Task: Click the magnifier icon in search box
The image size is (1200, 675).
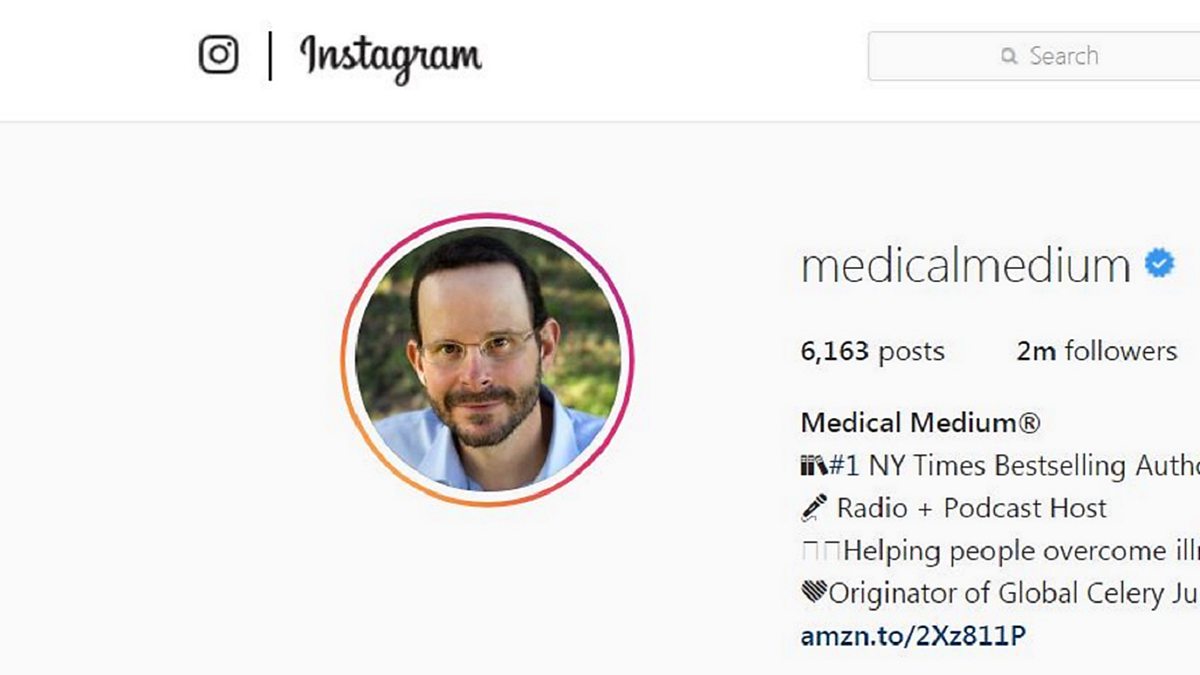Action: coord(1009,56)
